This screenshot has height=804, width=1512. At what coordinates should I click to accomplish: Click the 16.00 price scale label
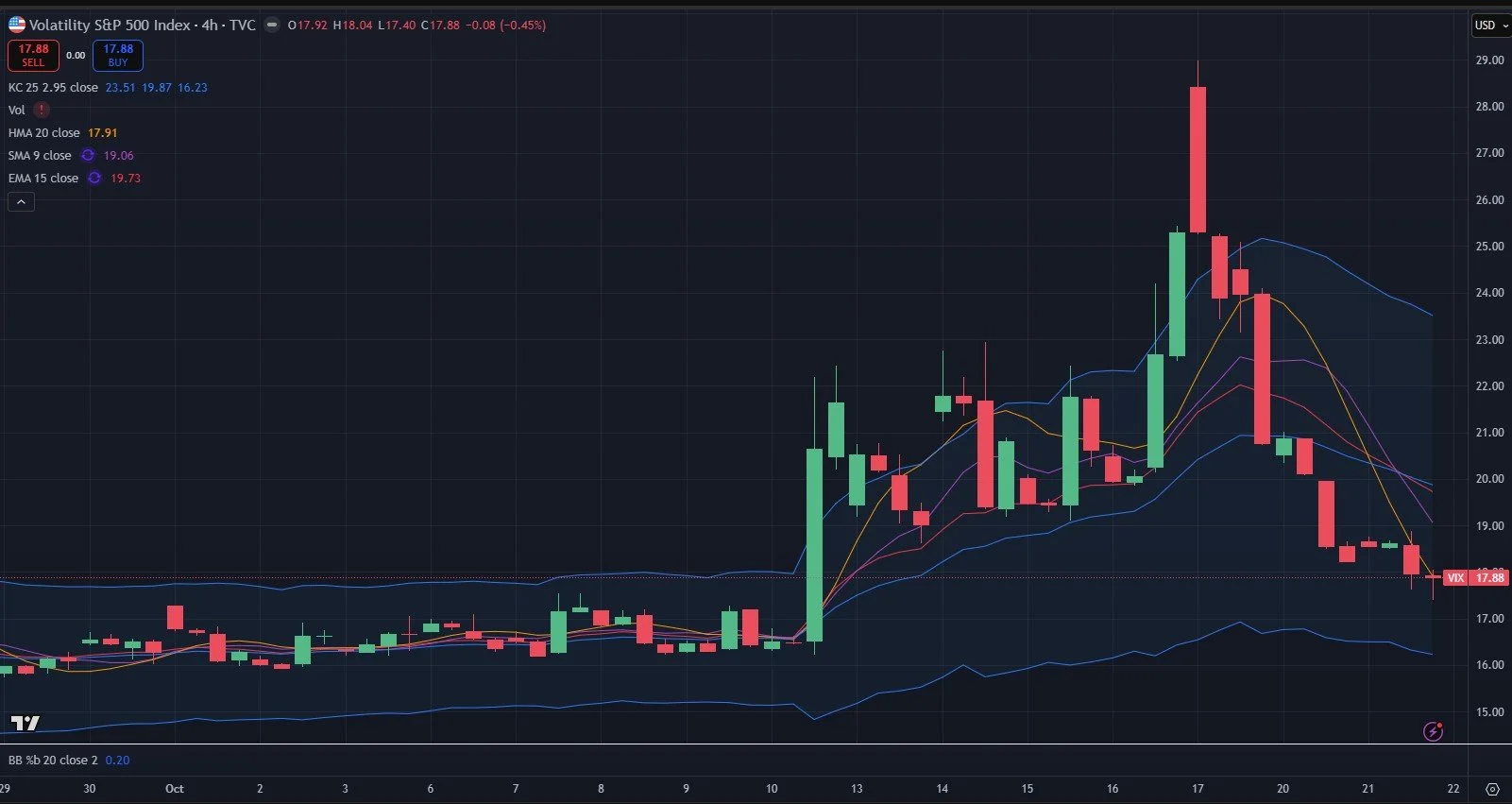coord(1490,664)
